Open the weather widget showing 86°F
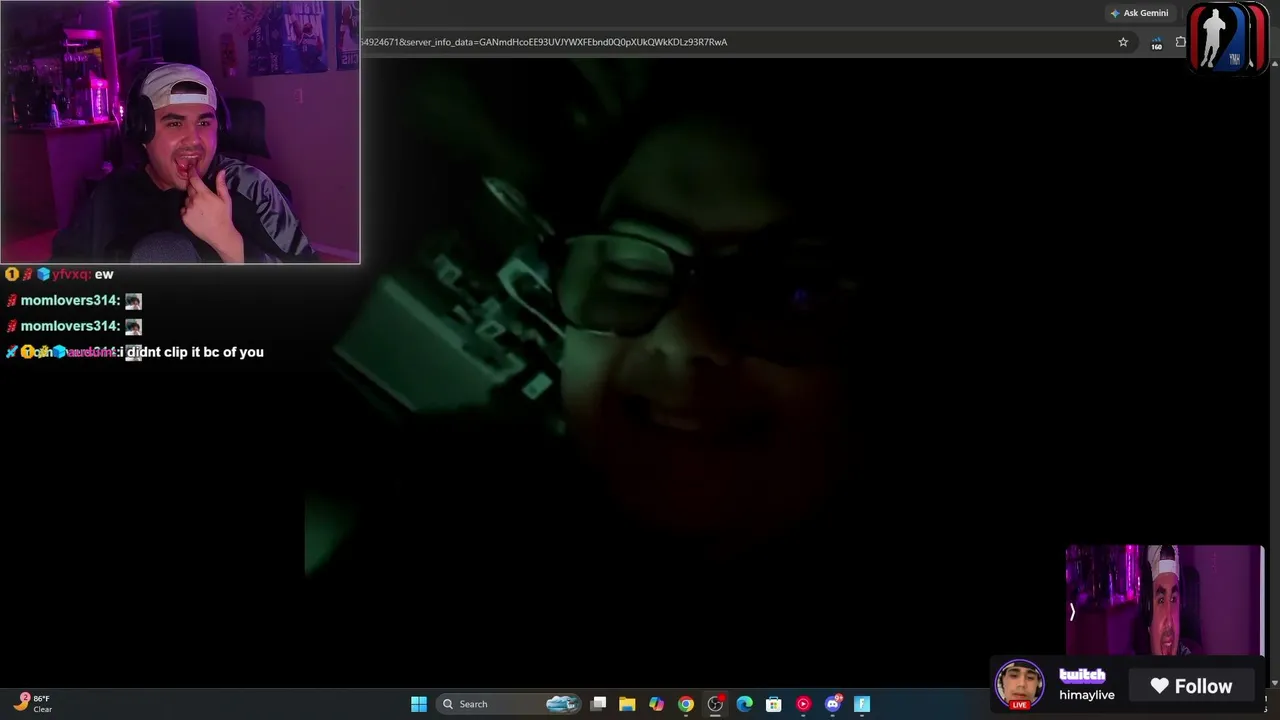 33,704
